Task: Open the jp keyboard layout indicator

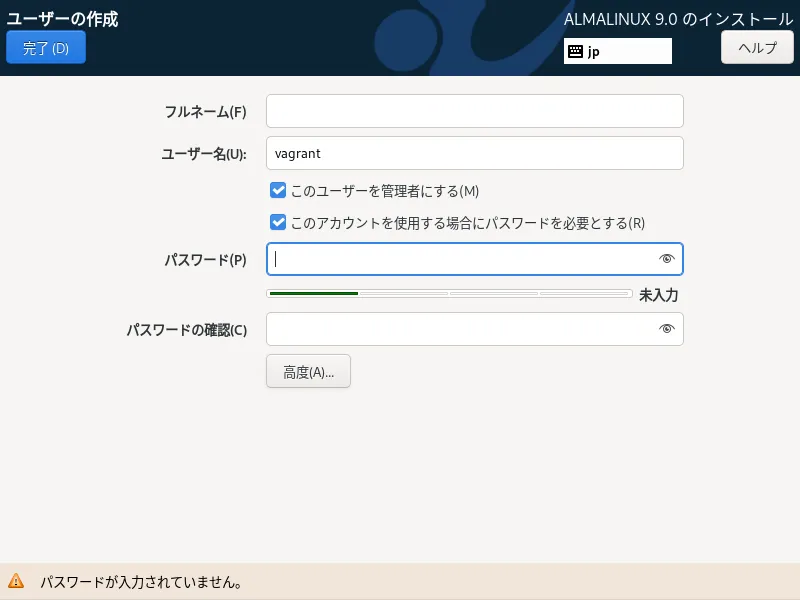Action: click(617, 51)
